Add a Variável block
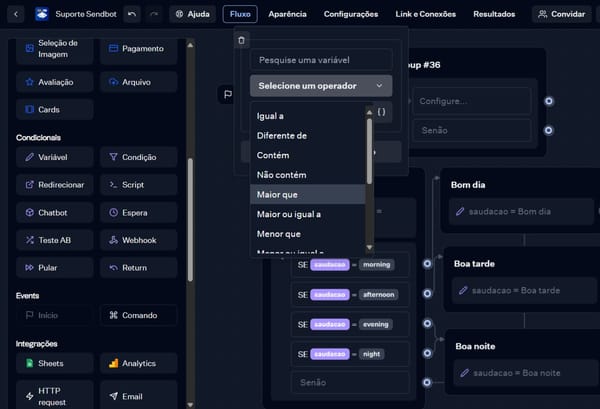Screen dimensions: 600x409 [55, 157]
